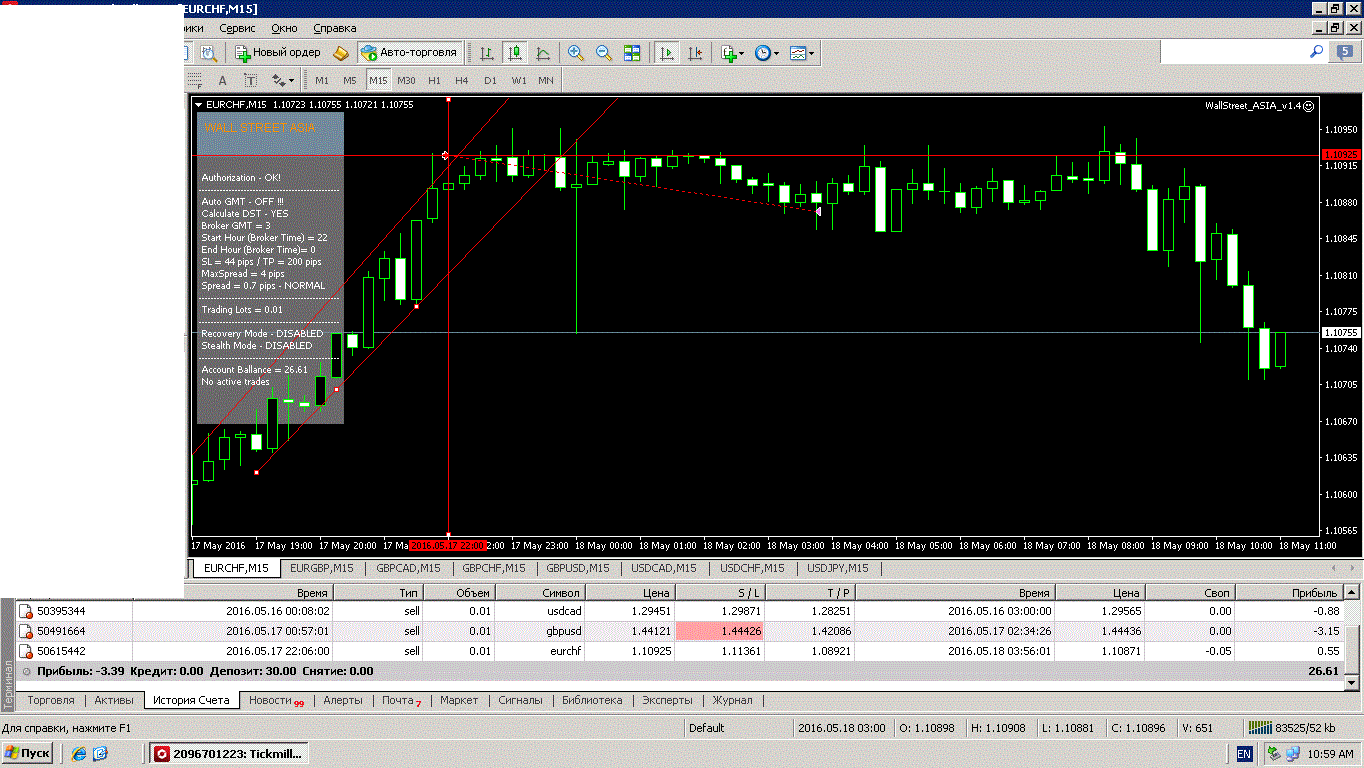Click the Новый ордер button
This screenshot has width=1364, height=768.
pos(278,53)
